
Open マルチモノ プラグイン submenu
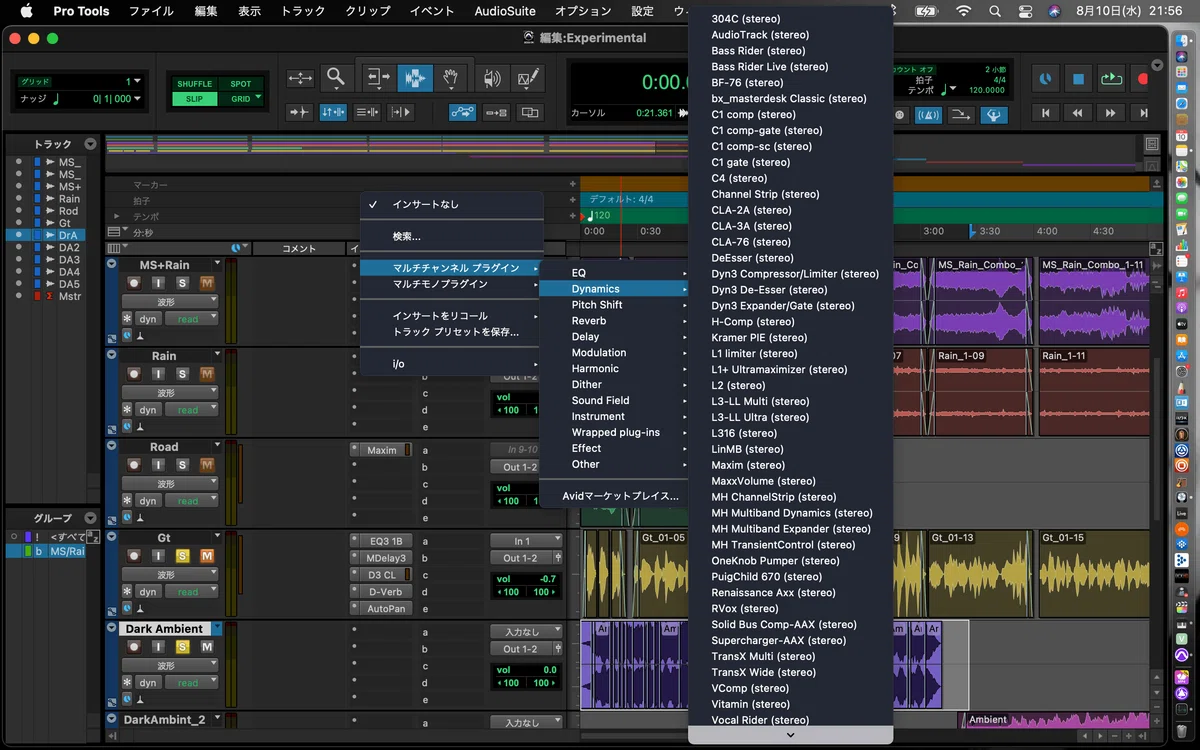point(452,284)
